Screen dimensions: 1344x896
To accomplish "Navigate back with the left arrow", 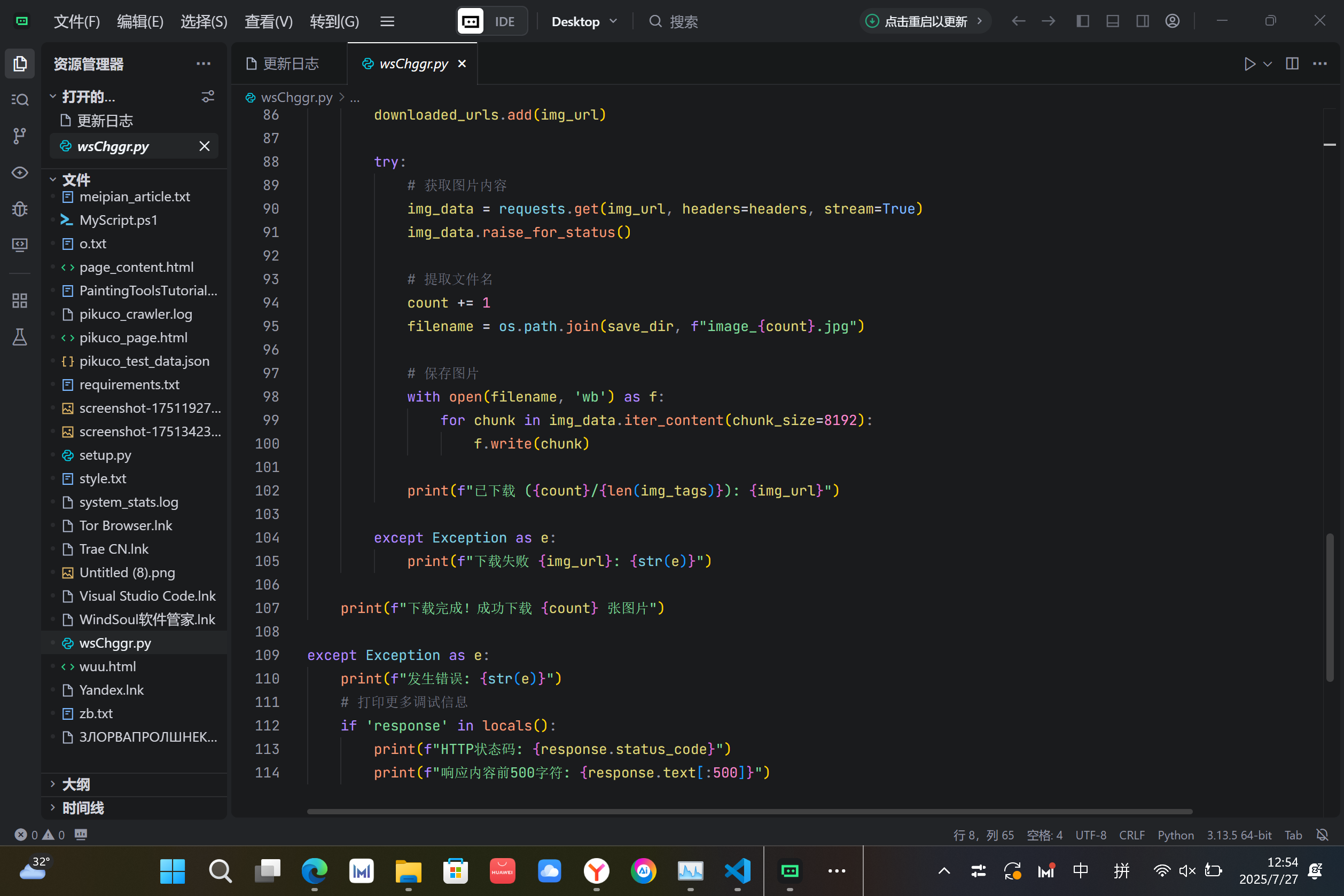I will tap(1018, 21).
